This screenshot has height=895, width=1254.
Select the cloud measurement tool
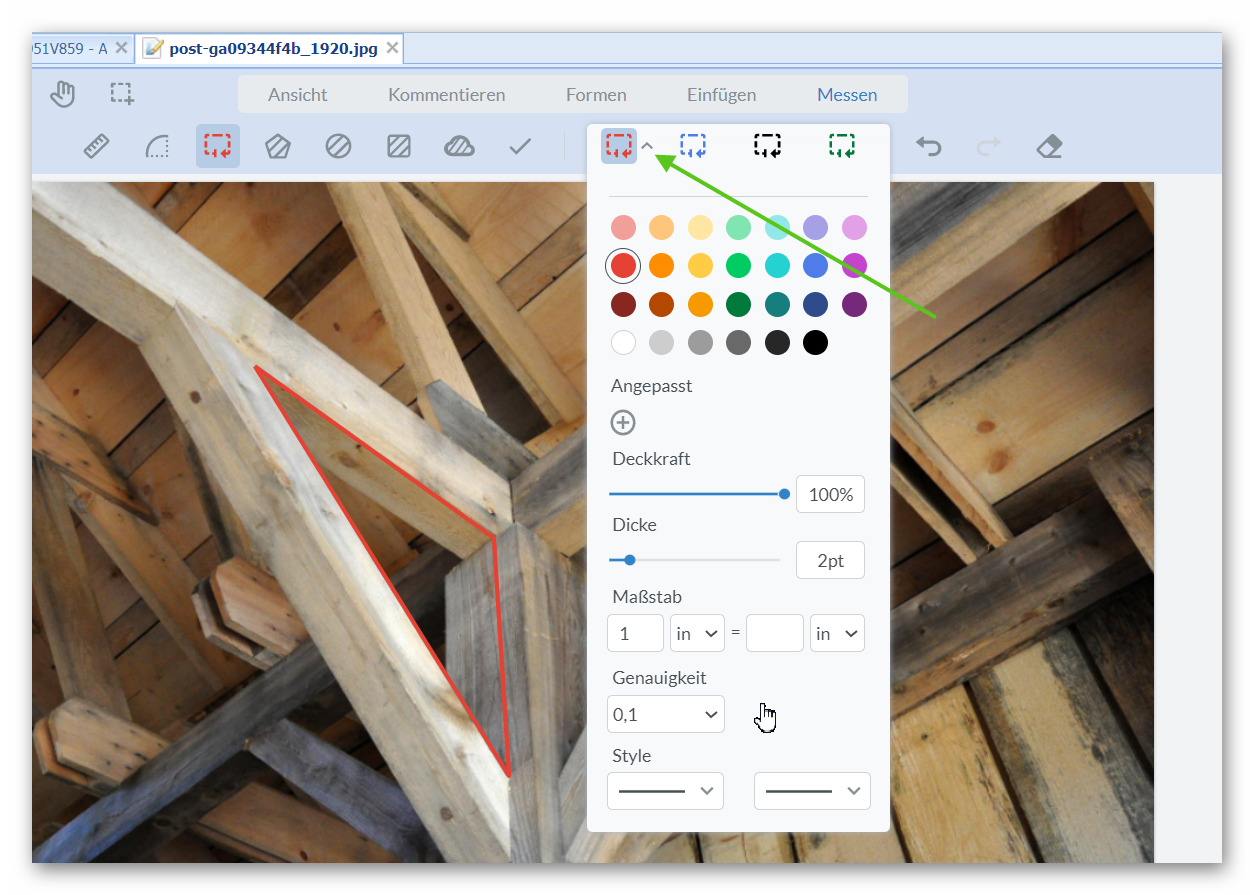click(459, 147)
